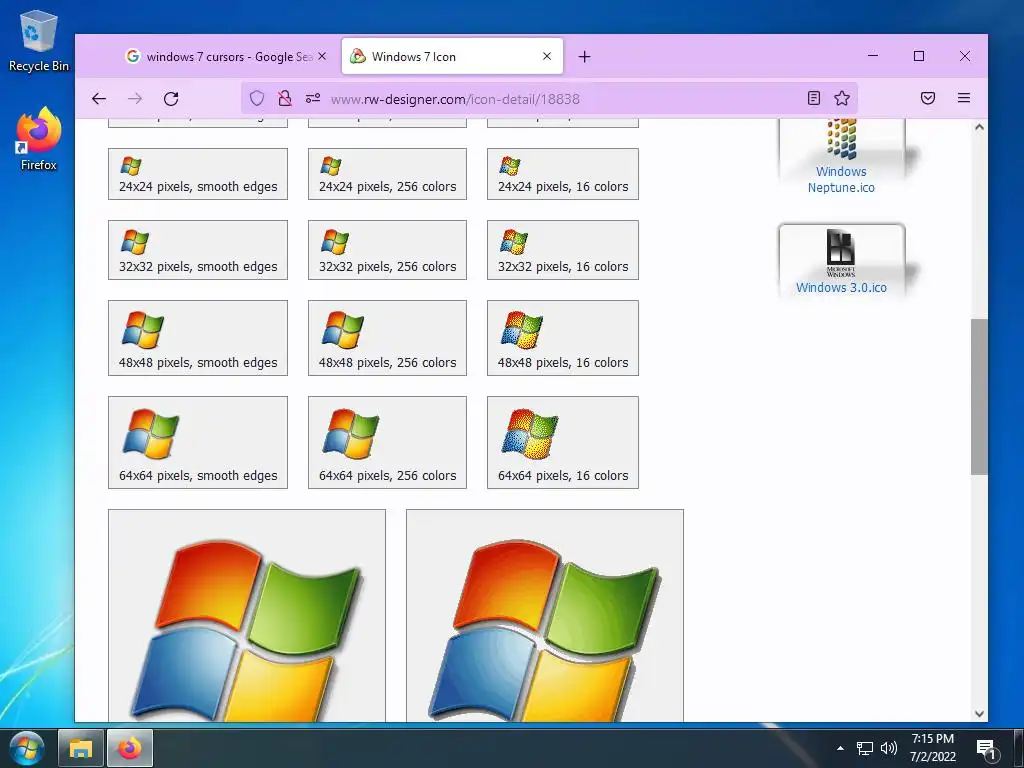The image size is (1024, 768).
Task: Open the site permissions icon in address bar
Action: (313, 99)
